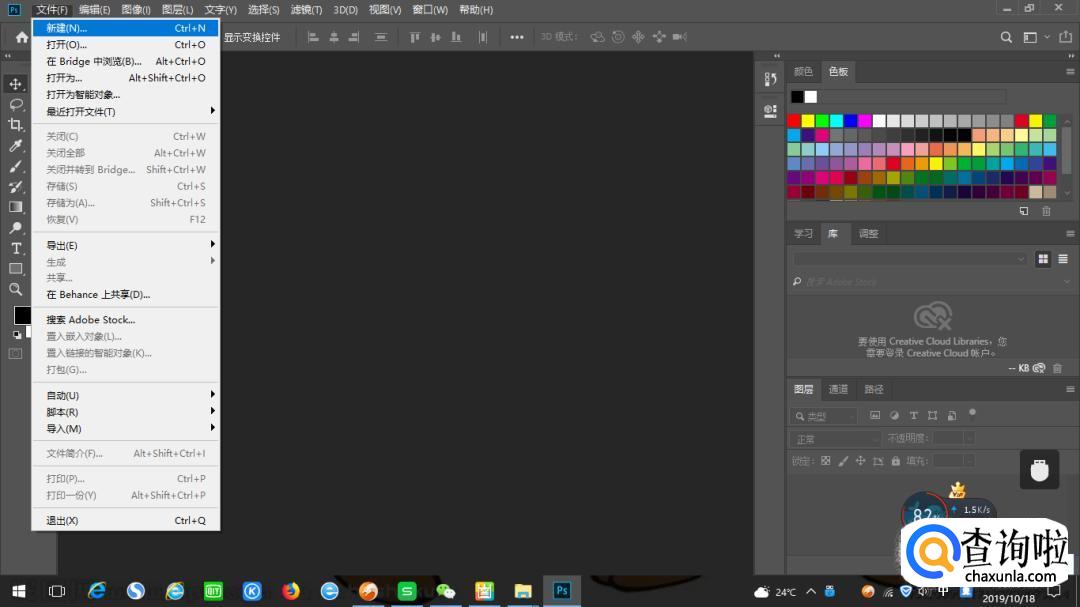
Task: Switch library to grid view
Action: click(x=1043, y=259)
